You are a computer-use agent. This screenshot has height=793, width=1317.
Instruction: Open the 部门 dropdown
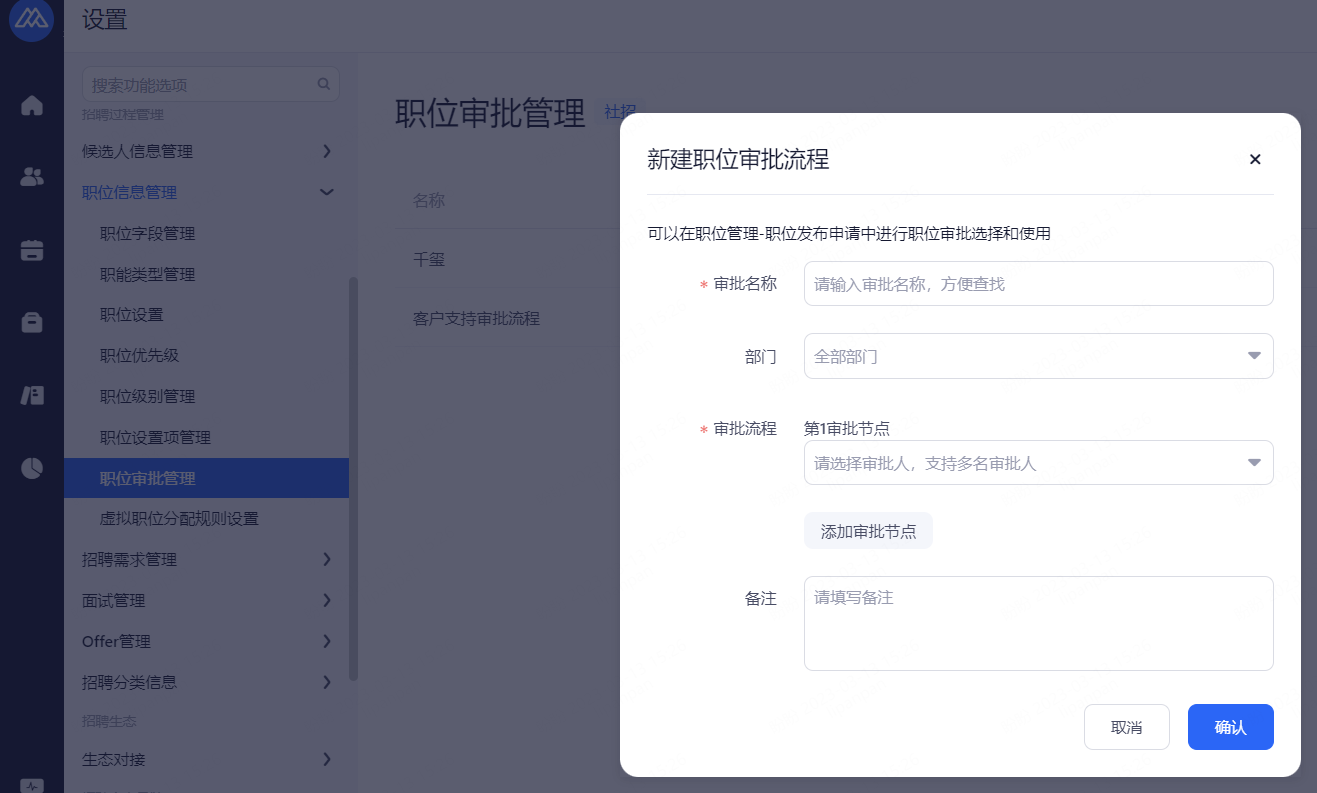coord(1038,356)
